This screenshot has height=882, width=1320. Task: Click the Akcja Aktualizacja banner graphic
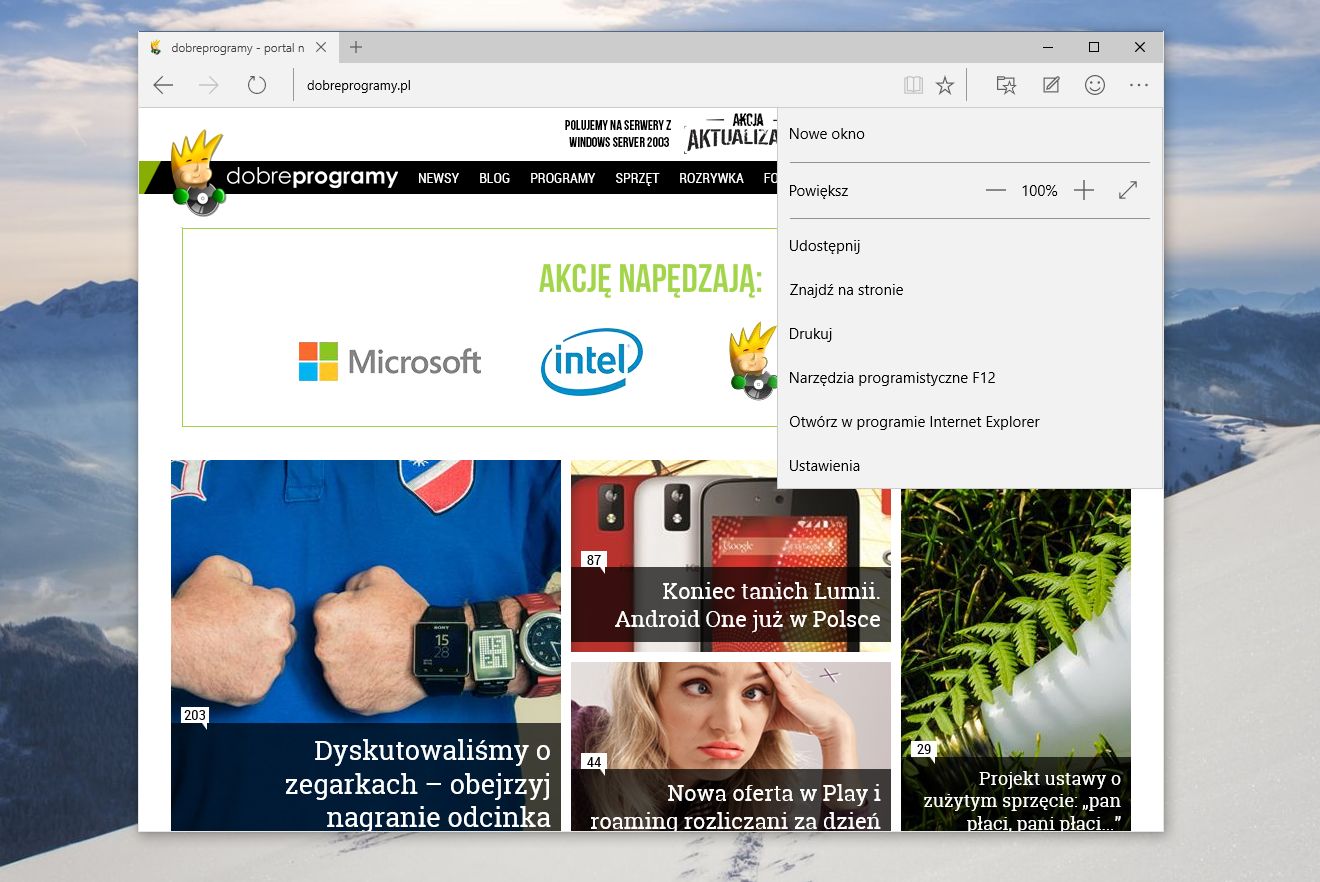pyautogui.click(x=731, y=133)
